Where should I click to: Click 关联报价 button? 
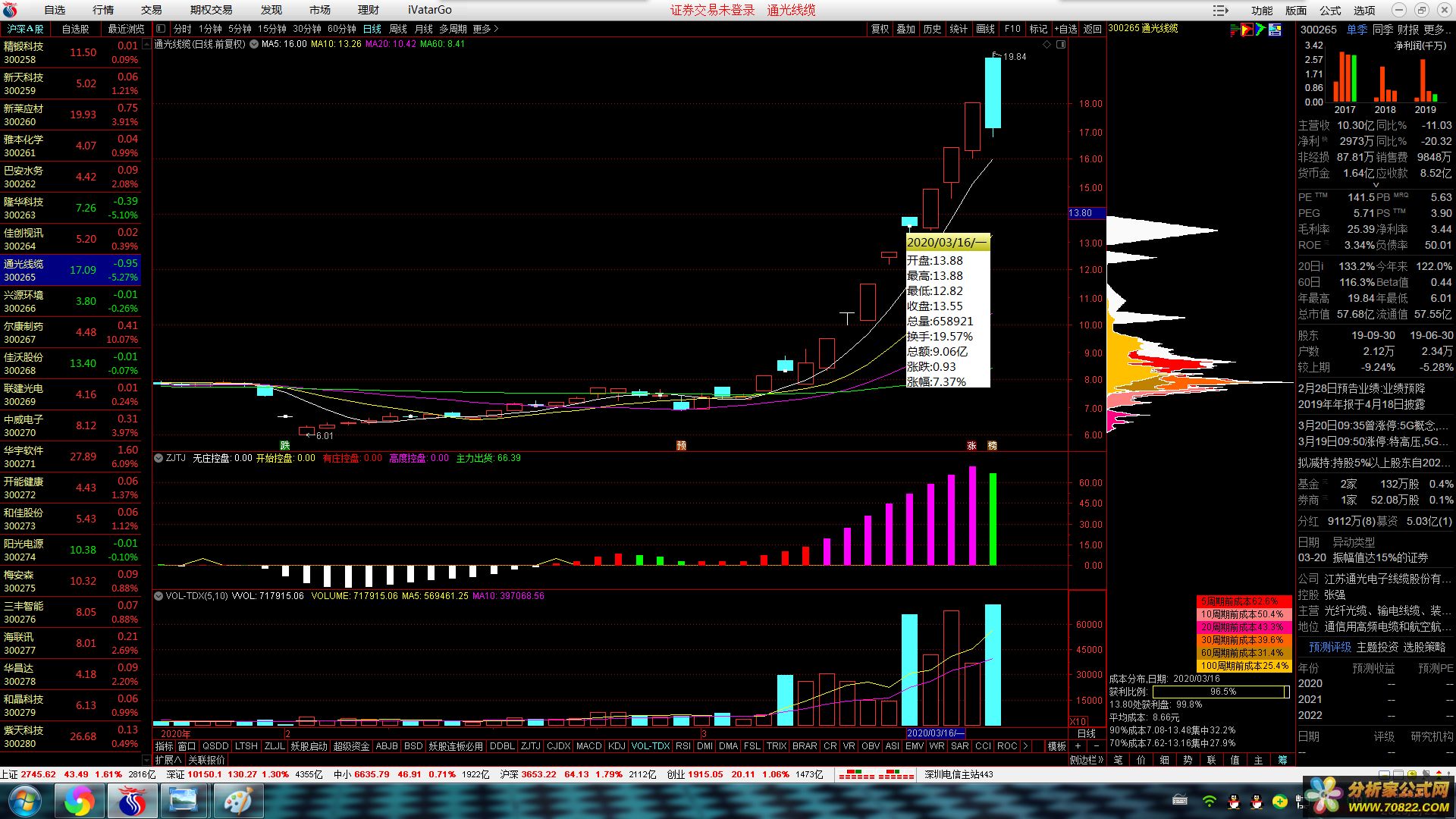click(x=206, y=759)
